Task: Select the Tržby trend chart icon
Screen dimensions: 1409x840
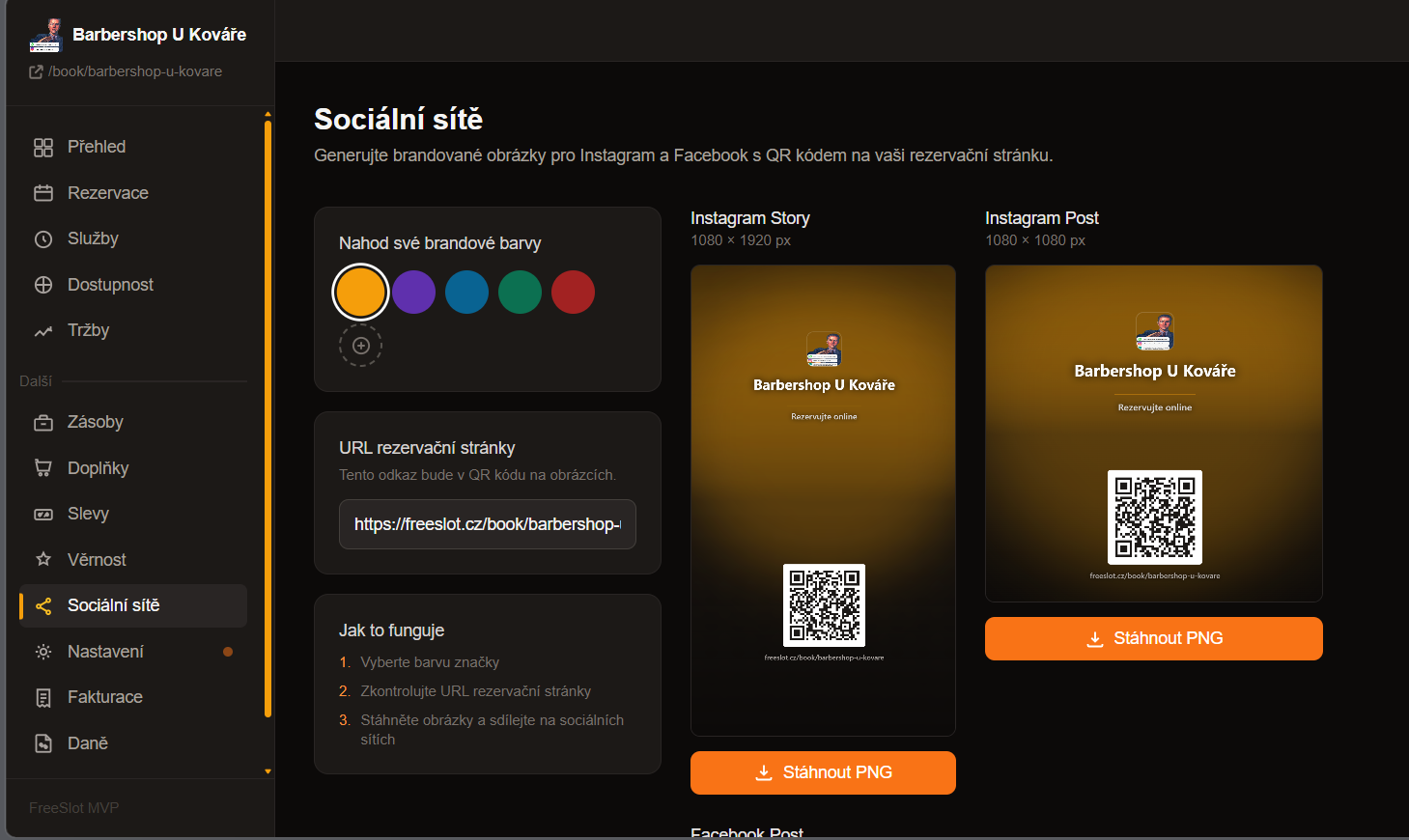Action: coord(43,330)
